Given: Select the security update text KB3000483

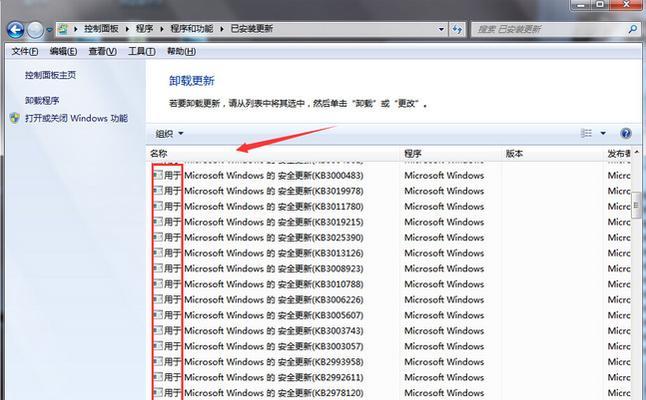Looking at the screenshot, I should coord(264,175).
